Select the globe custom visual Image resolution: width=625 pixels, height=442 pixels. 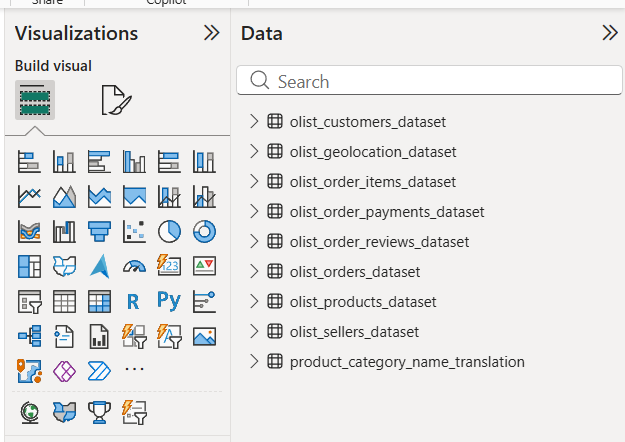[x=30, y=413]
